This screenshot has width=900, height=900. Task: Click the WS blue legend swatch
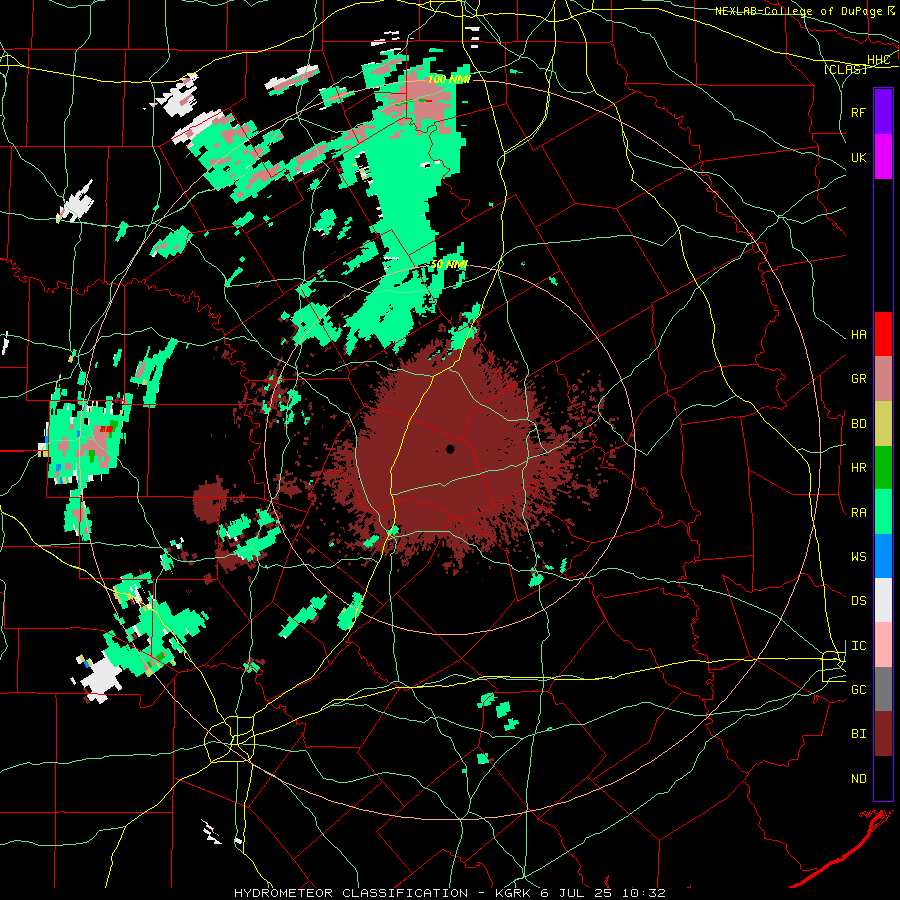click(883, 556)
